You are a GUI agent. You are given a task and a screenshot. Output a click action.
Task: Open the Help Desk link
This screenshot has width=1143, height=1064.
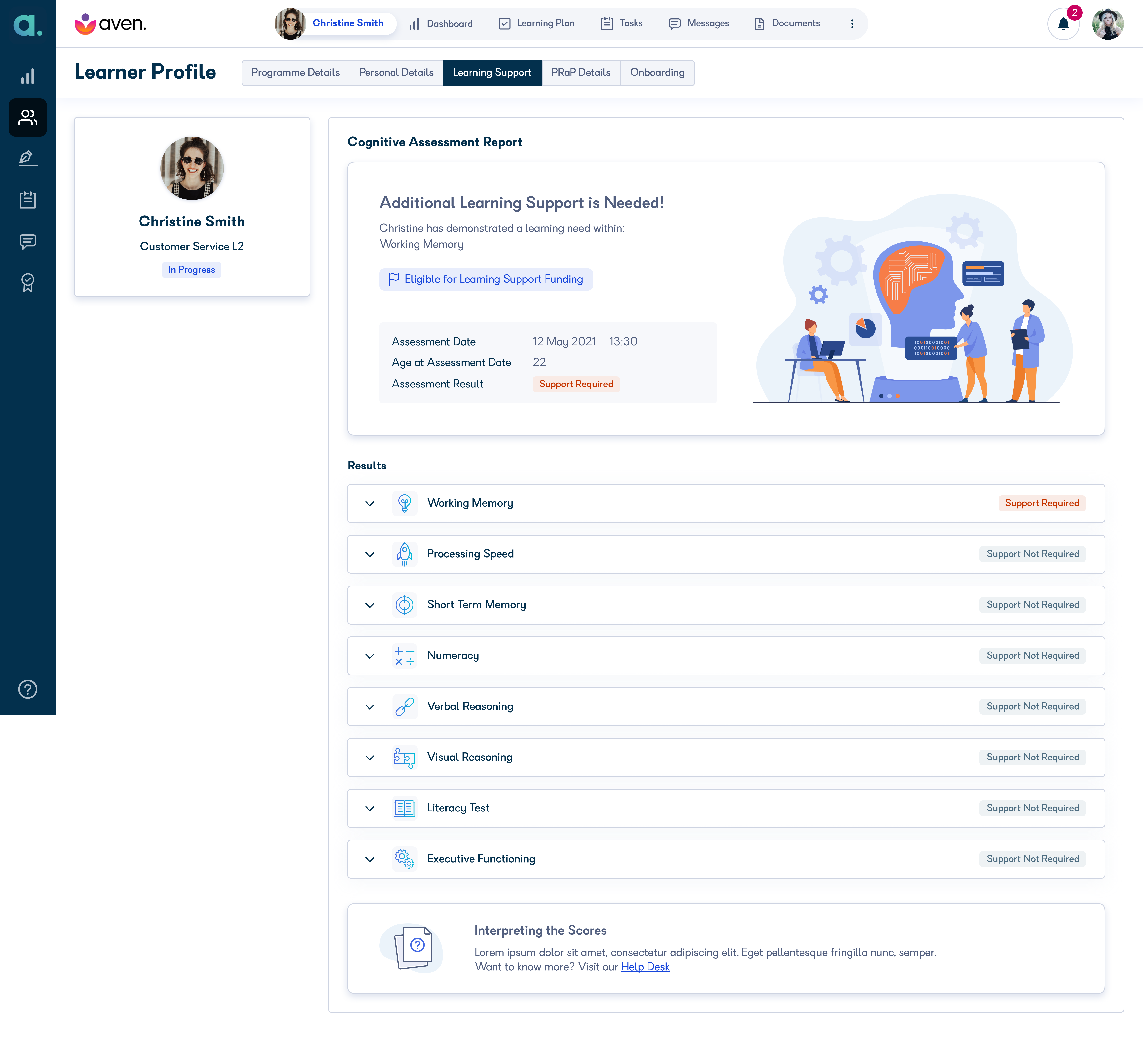click(645, 967)
